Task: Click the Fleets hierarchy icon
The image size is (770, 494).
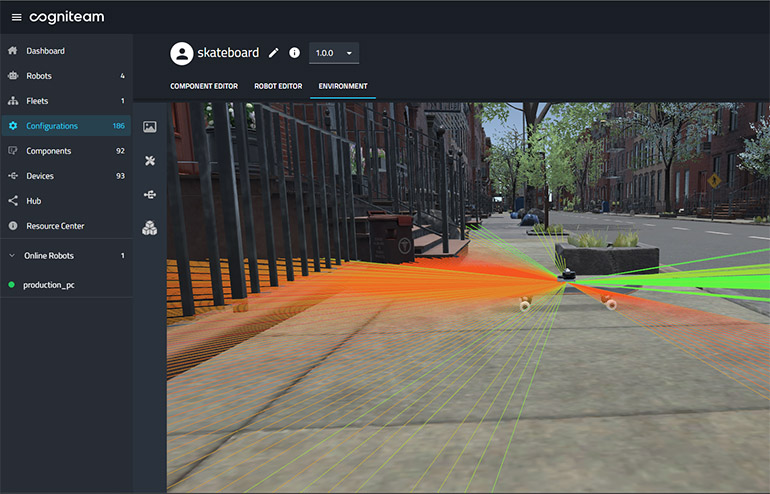Action: click(13, 101)
